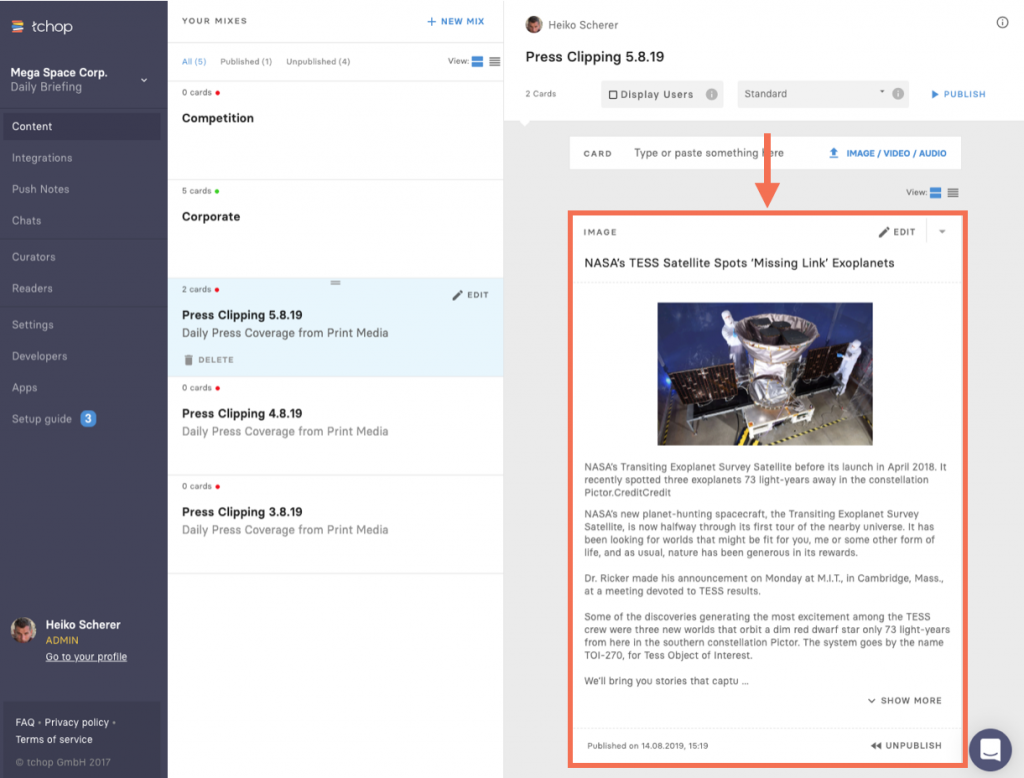Upload media via Image / Video / Audio

click(888, 154)
